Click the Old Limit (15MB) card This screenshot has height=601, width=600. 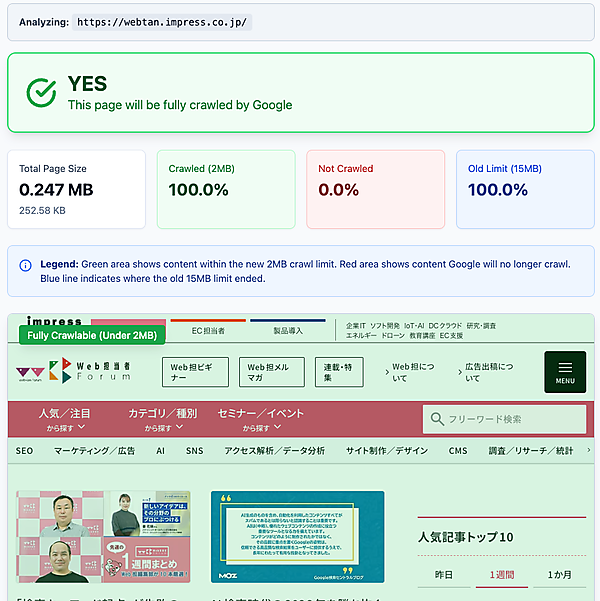(x=525, y=189)
